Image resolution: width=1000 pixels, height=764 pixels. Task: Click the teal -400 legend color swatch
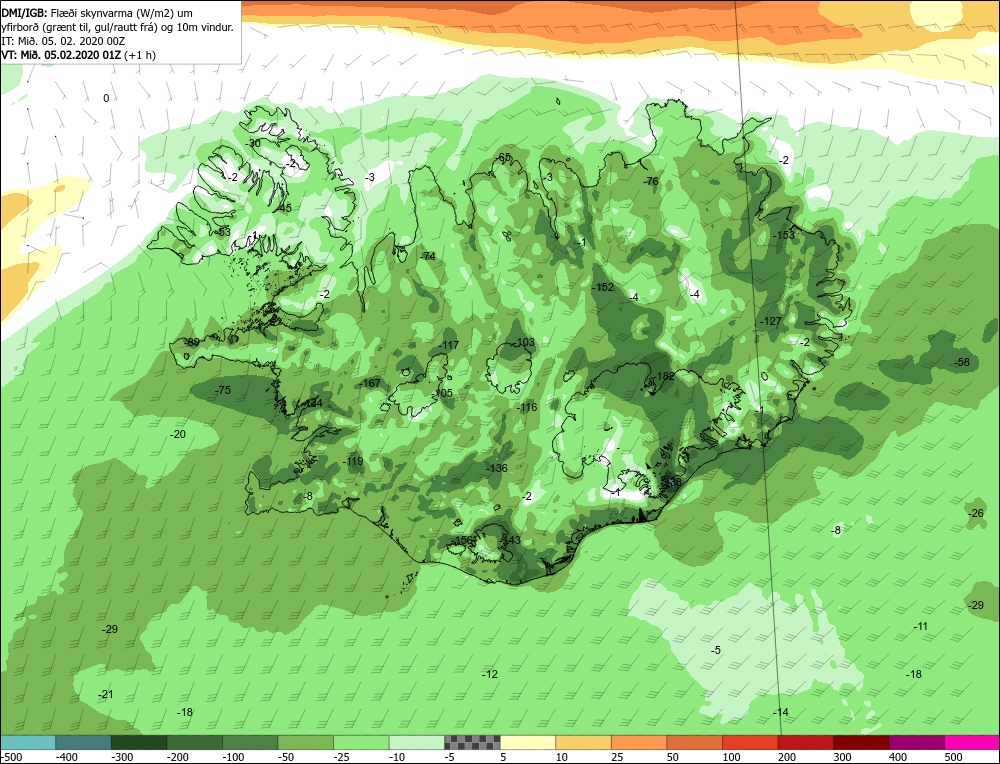(84, 742)
